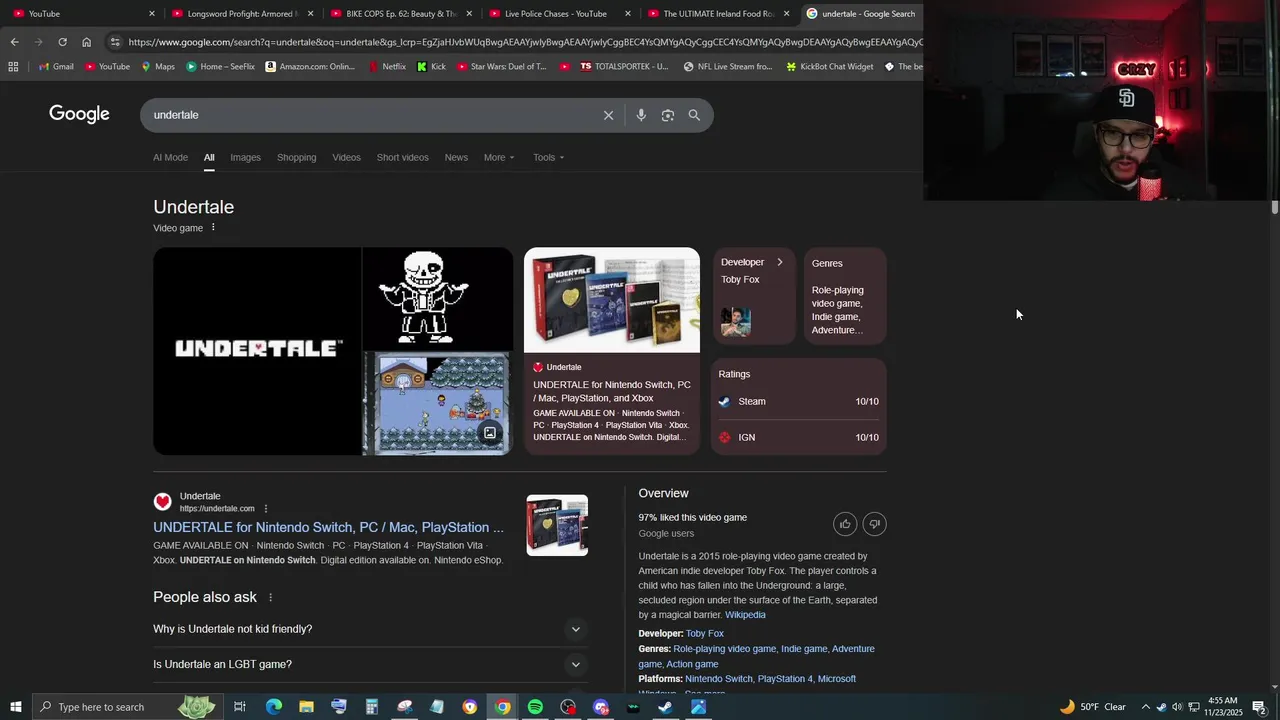Screen dimensions: 1280x720
Task: Reload the page
Action: [62, 42]
